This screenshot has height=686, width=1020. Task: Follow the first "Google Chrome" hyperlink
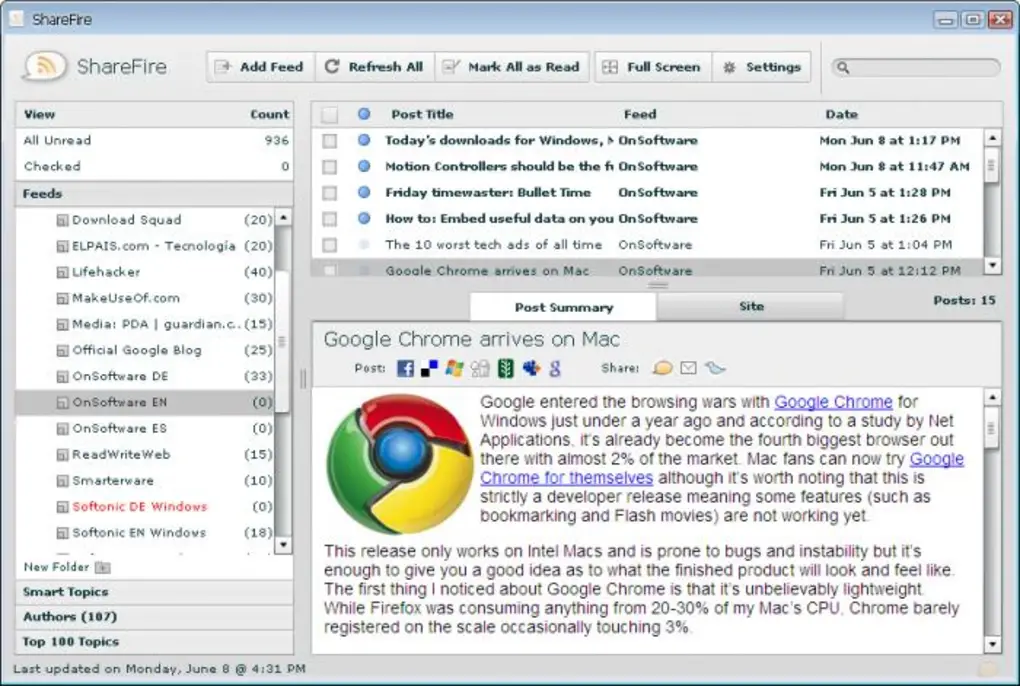point(833,402)
